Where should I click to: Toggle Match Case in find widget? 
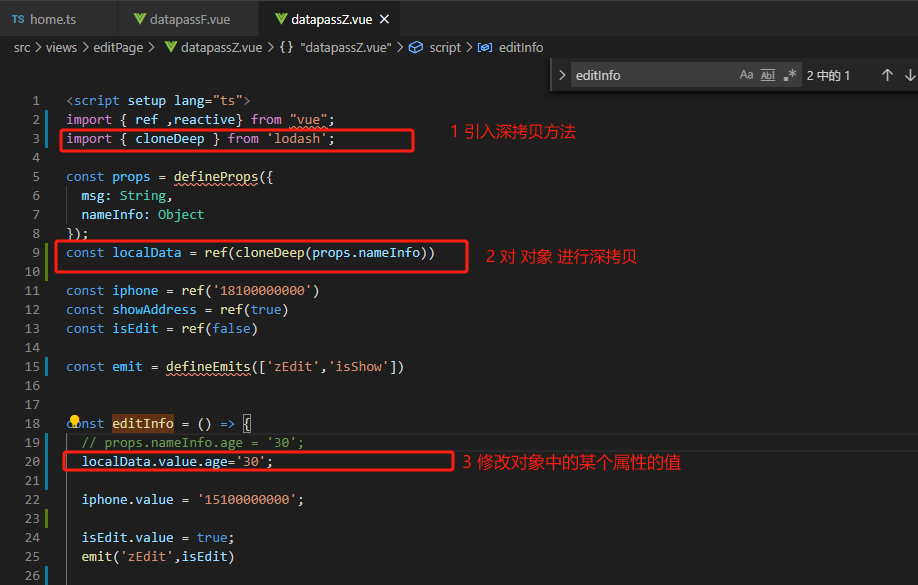pyautogui.click(x=746, y=75)
